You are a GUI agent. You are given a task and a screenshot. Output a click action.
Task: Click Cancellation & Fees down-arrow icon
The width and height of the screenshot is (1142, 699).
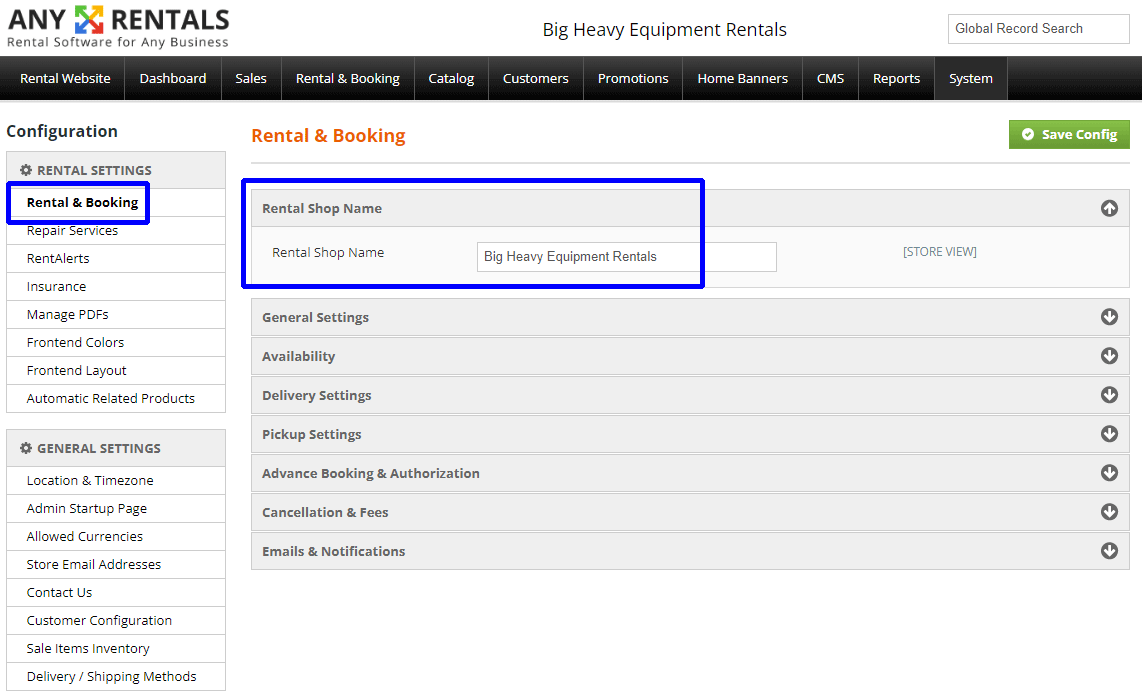(x=1109, y=512)
